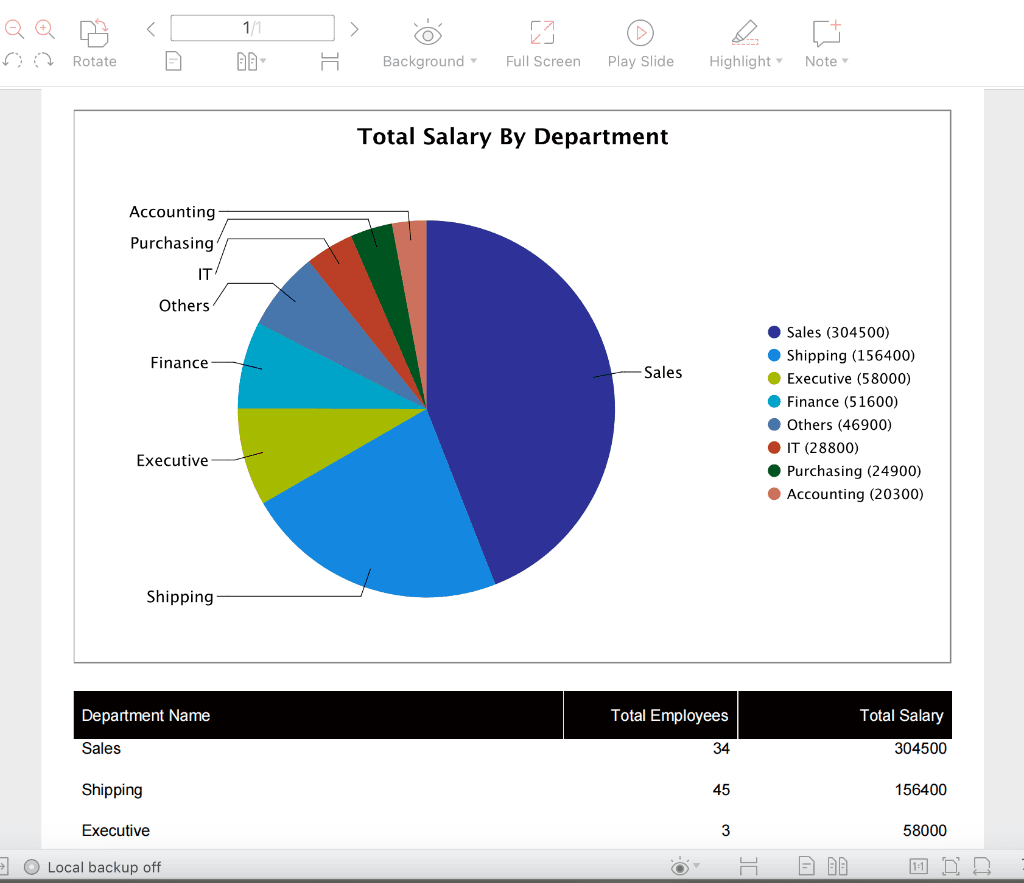Click legend entry Purchasing (24900)
This screenshot has height=883, width=1024.
tap(844, 471)
